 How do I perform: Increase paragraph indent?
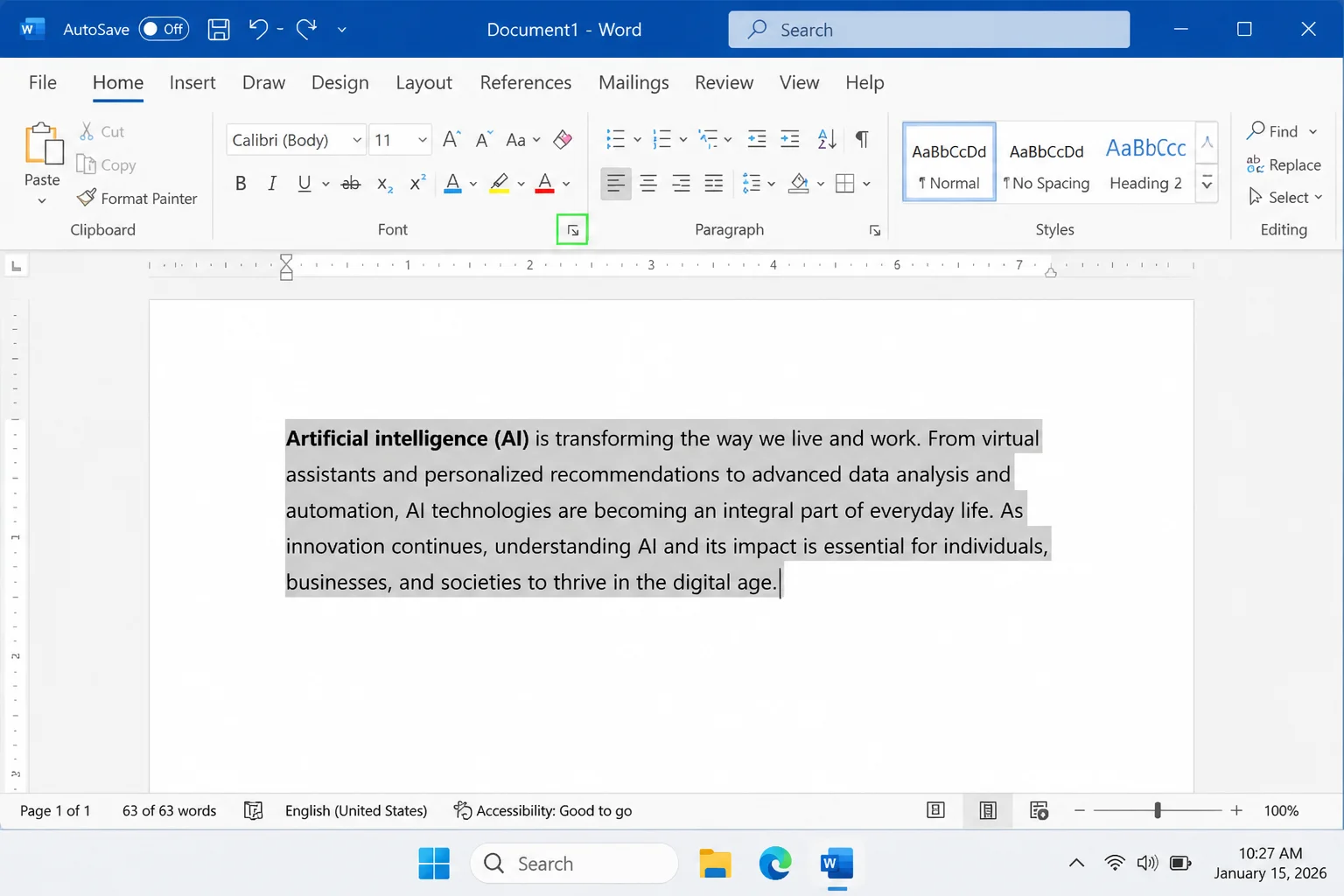(790, 139)
